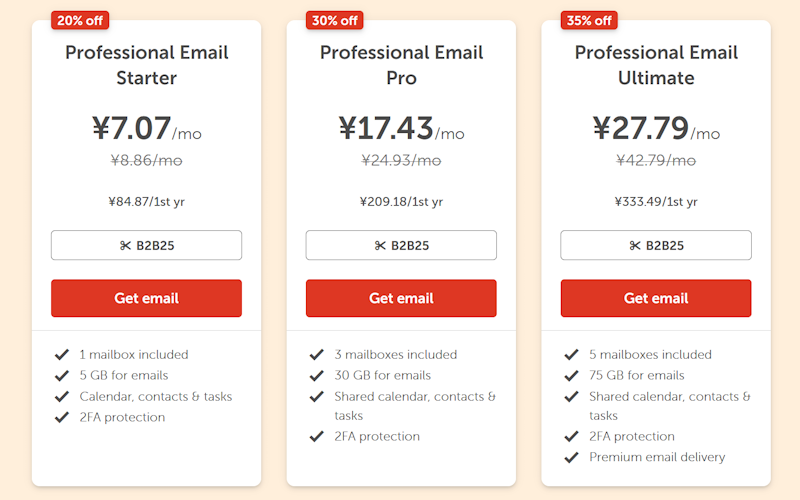Click the checkmark beside 'Premium email delivery'

click(x=571, y=458)
